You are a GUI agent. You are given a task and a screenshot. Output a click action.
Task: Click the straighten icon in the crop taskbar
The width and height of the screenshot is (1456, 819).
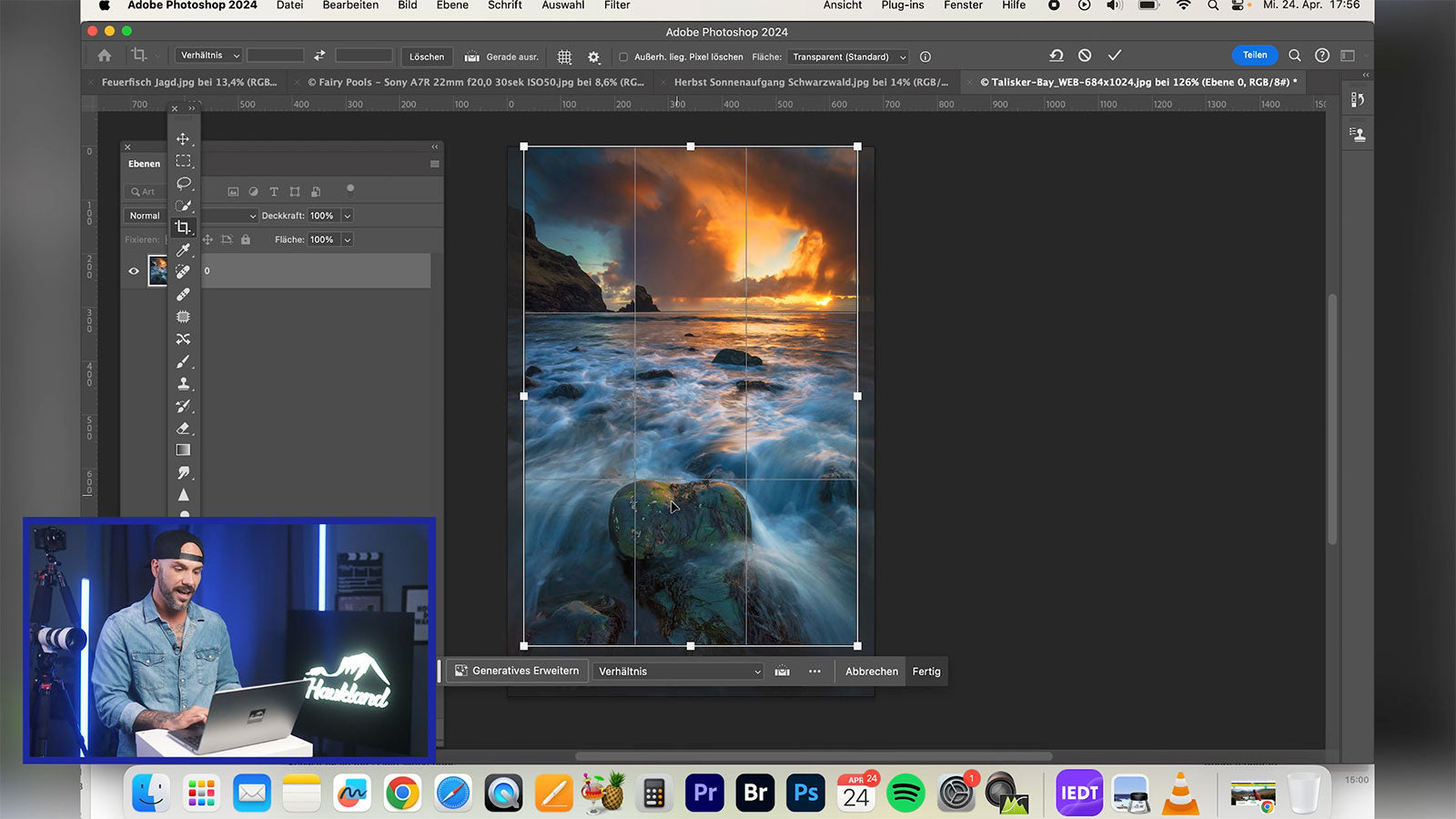782,672
